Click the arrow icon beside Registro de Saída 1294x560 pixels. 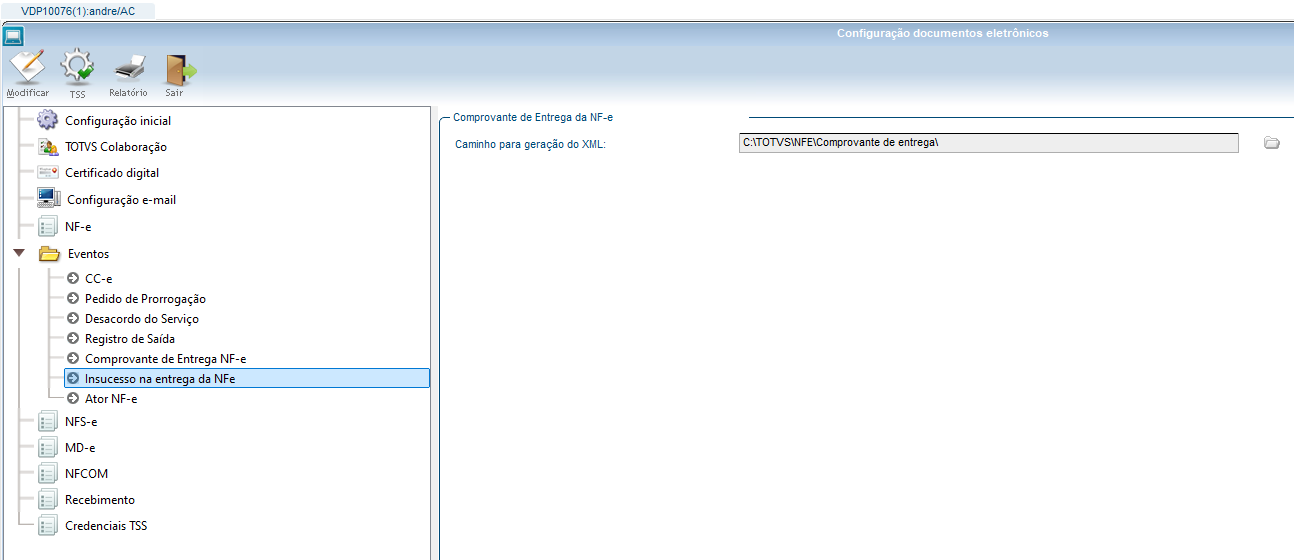tap(73, 338)
